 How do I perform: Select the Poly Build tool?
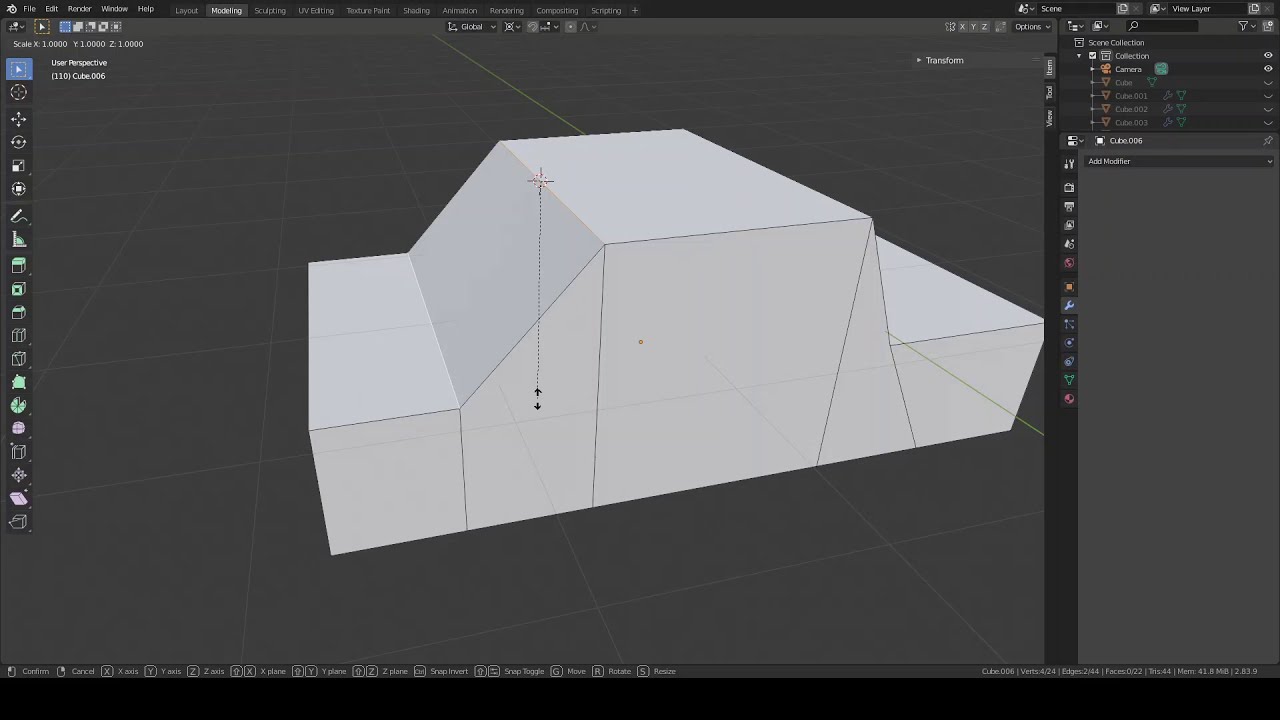click(18, 382)
